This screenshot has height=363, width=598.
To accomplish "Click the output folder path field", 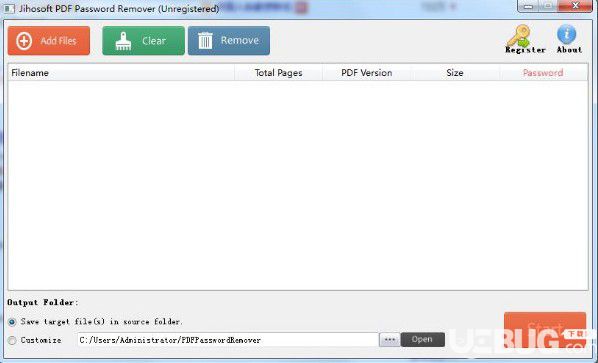I will click(228, 340).
